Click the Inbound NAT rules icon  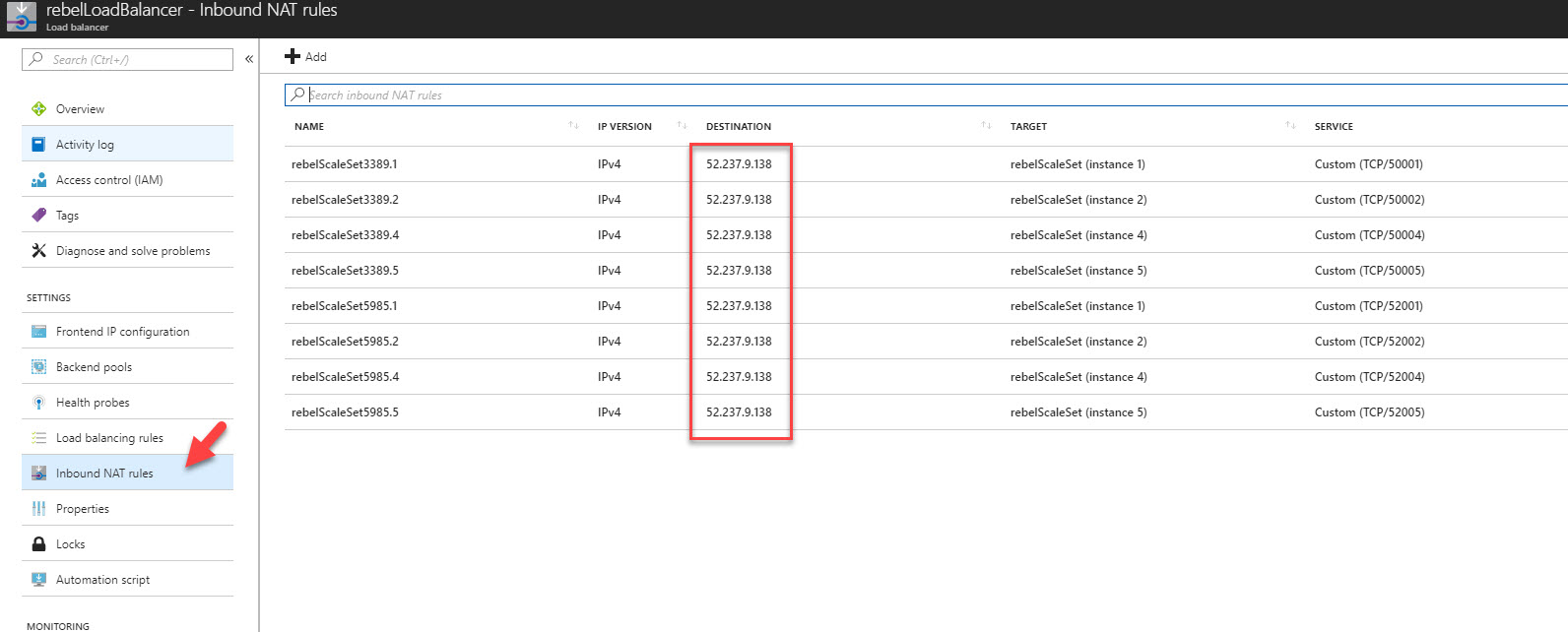(x=38, y=474)
